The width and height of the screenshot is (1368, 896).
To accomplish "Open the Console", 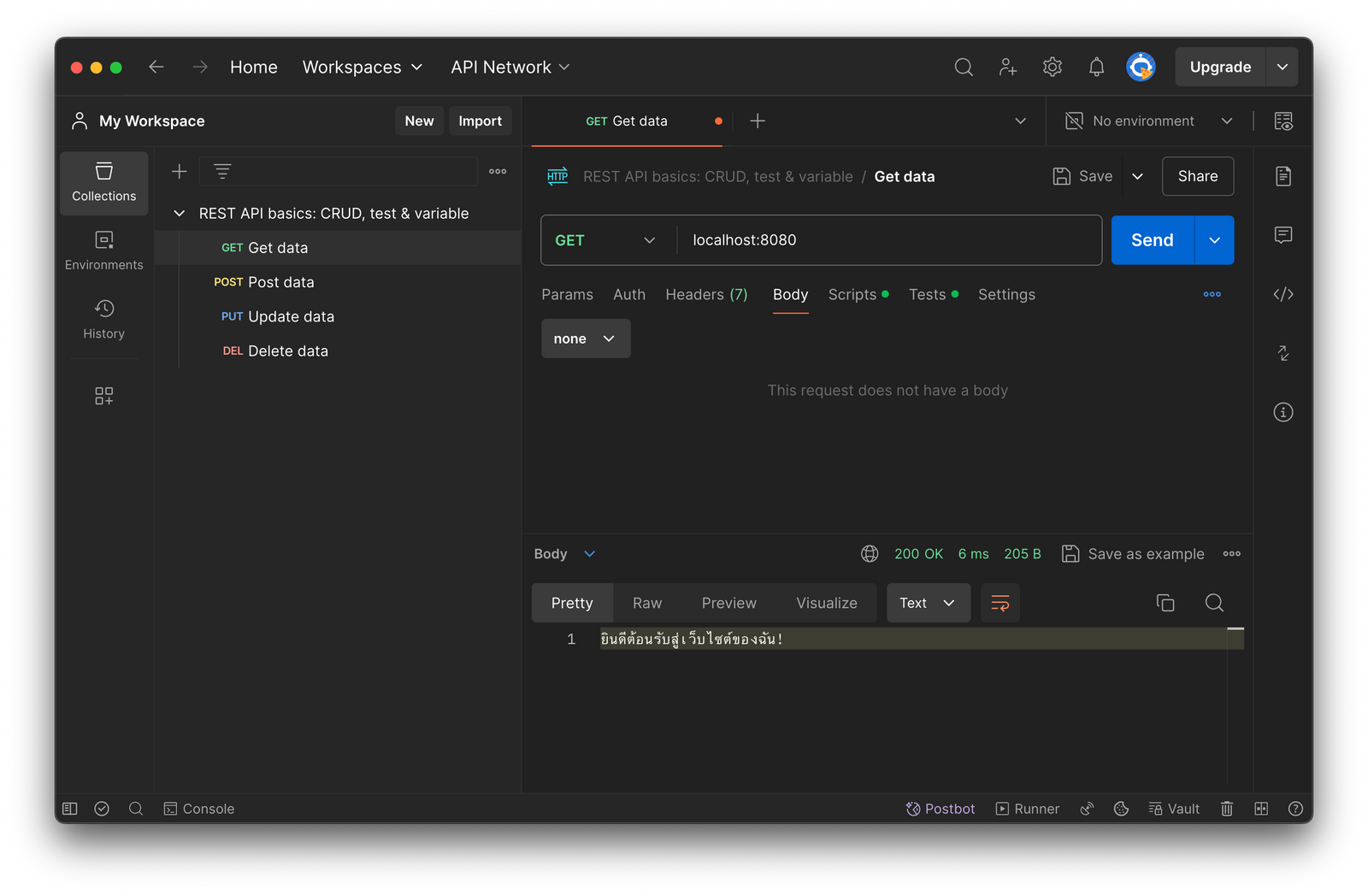I will click(198, 808).
